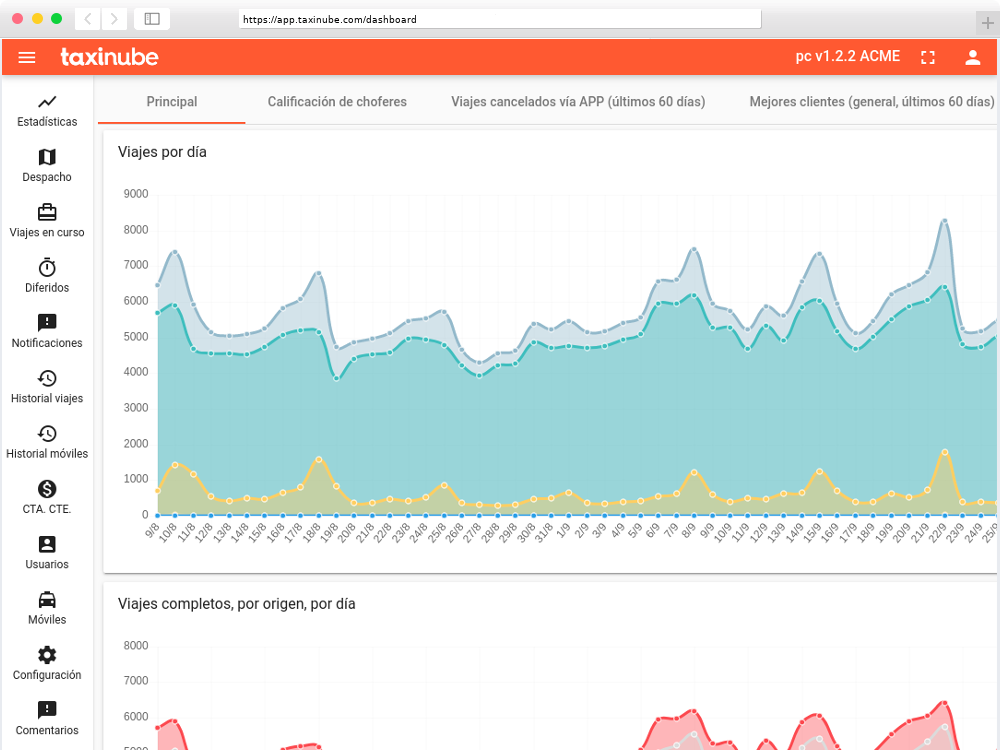Open the user account profile icon

point(973,57)
